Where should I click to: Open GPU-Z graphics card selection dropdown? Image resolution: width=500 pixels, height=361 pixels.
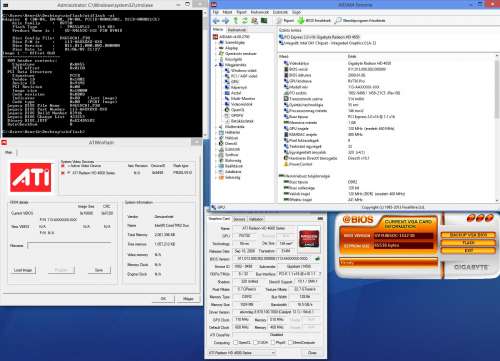[x=242, y=353]
